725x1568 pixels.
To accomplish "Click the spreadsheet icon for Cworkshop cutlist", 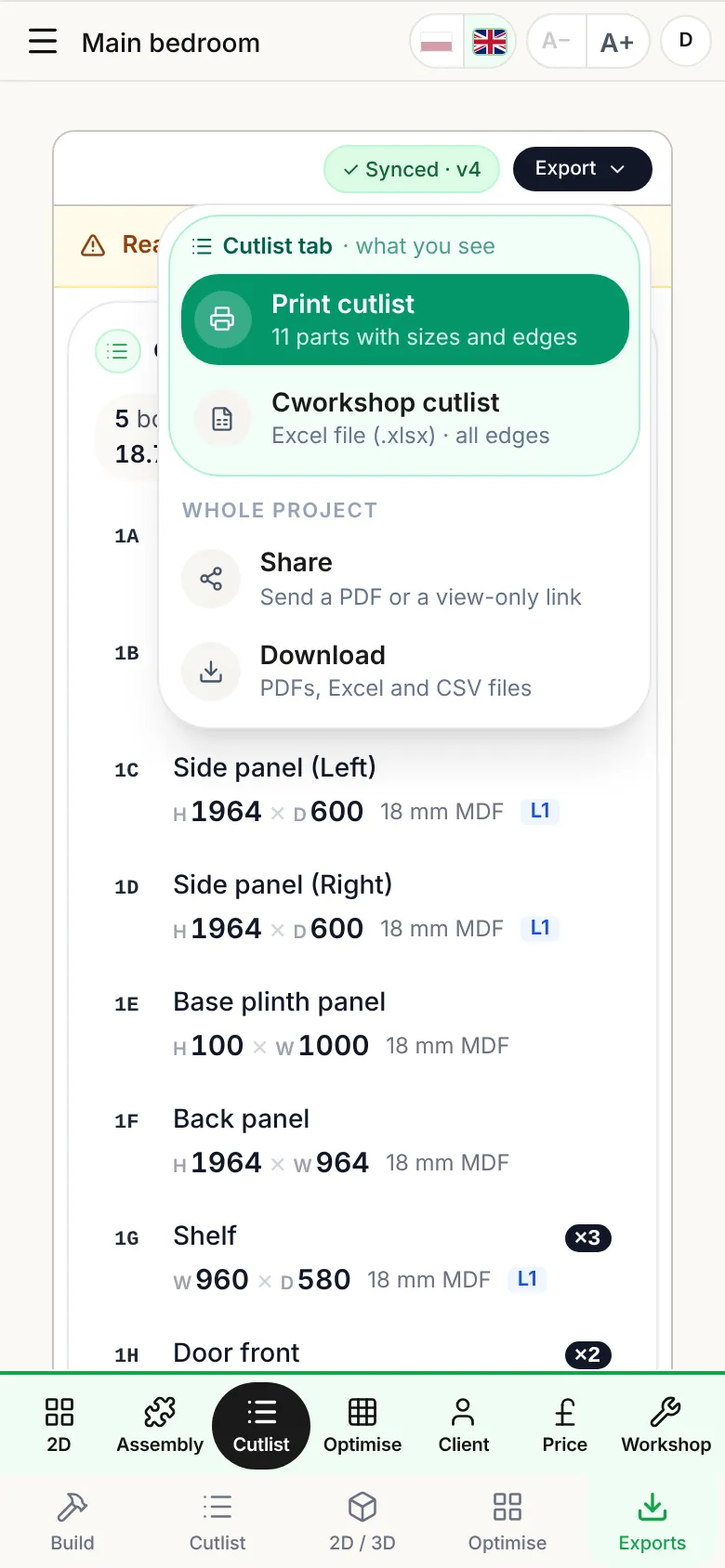I will click(222, 419).
